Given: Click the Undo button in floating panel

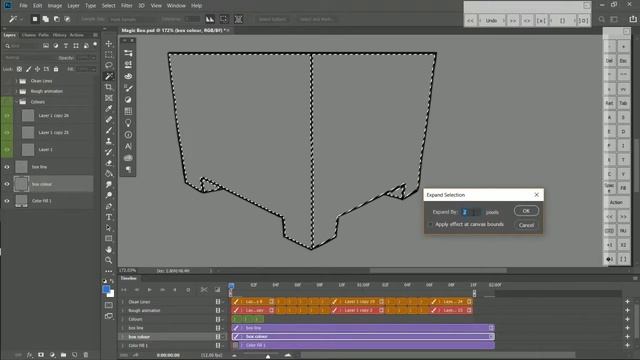Looking at the screenshot, I should coord(491,20).
